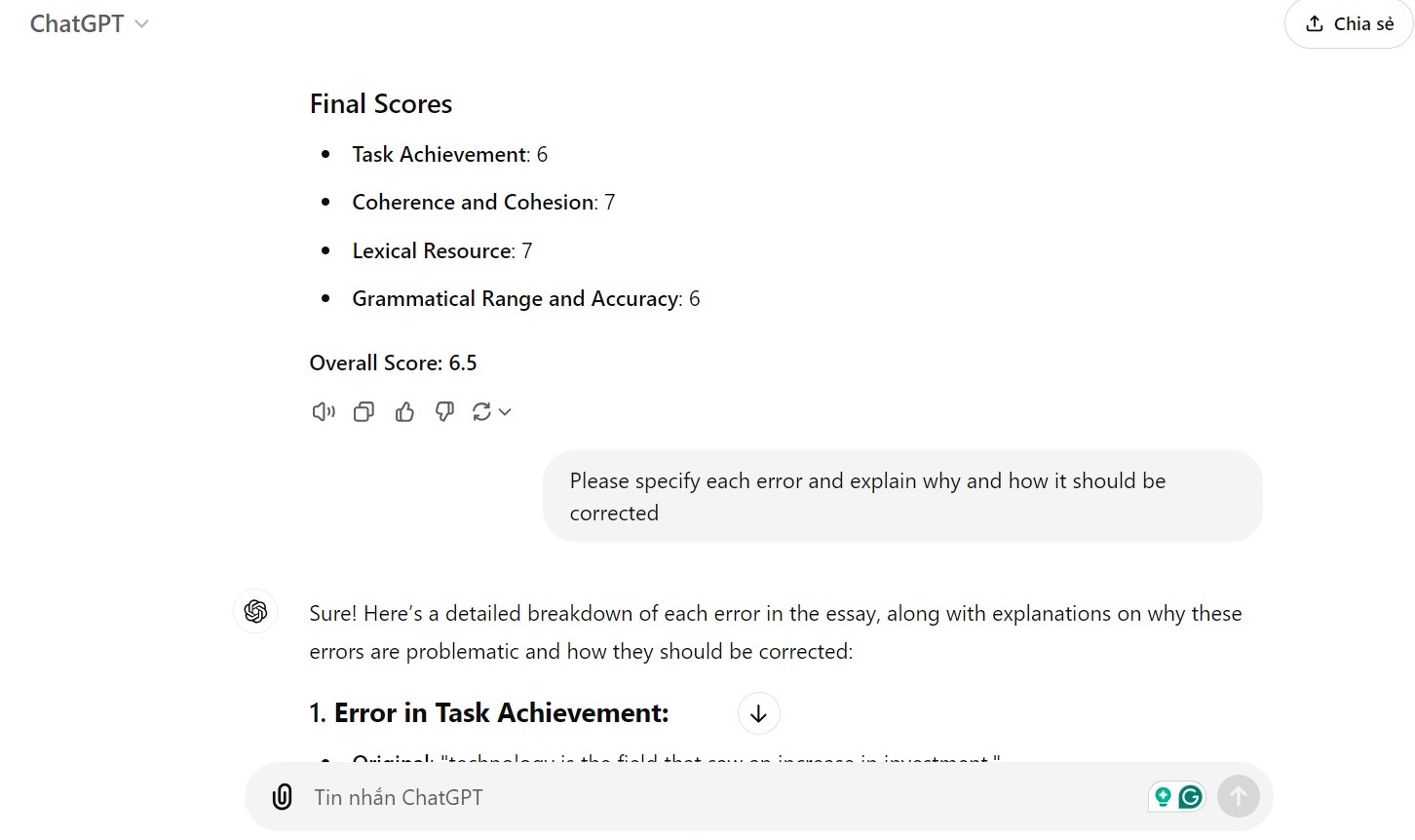Open the Grammarly extension icon in message box
The width and height of the screenshot is (1415, 840).
click(x=1190, y=797)
